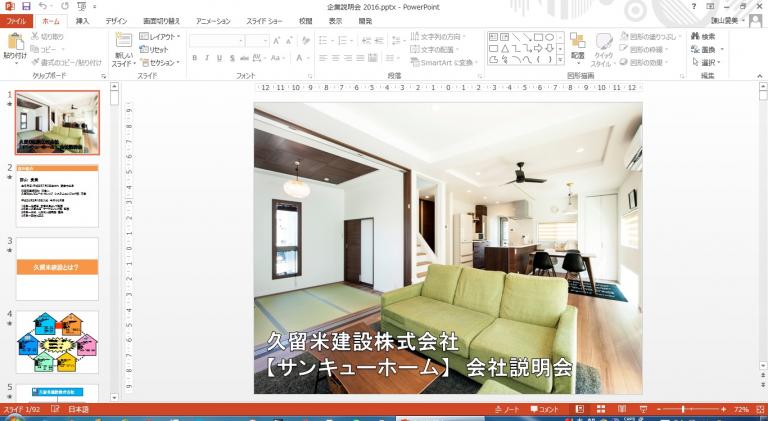
Task: Open セクション section dropdown
Action: pyautogui.click(x=160, y=63)
